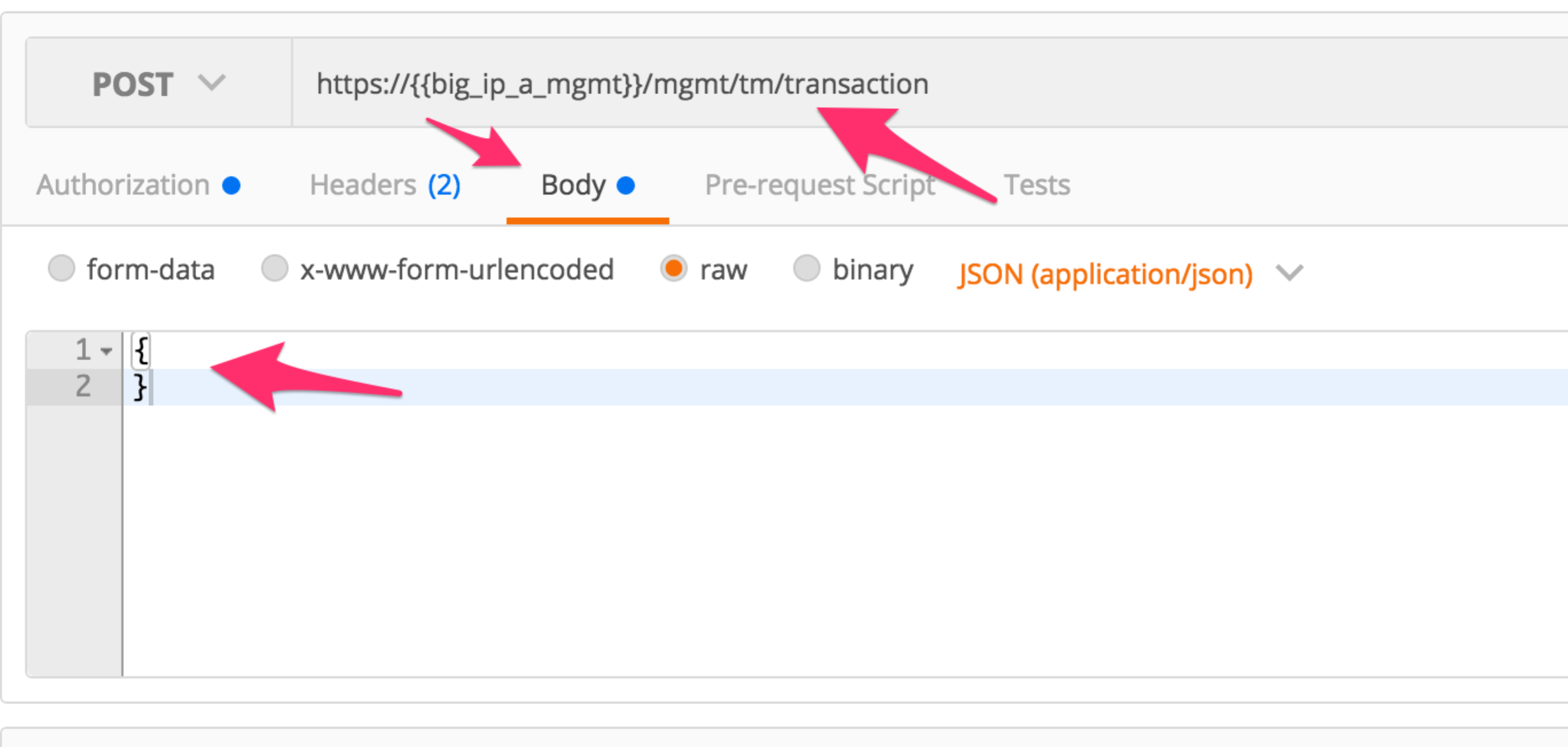Open the Pre-request Script tab
This screenshot has height=747, width=1568.
tap(820, 185)
